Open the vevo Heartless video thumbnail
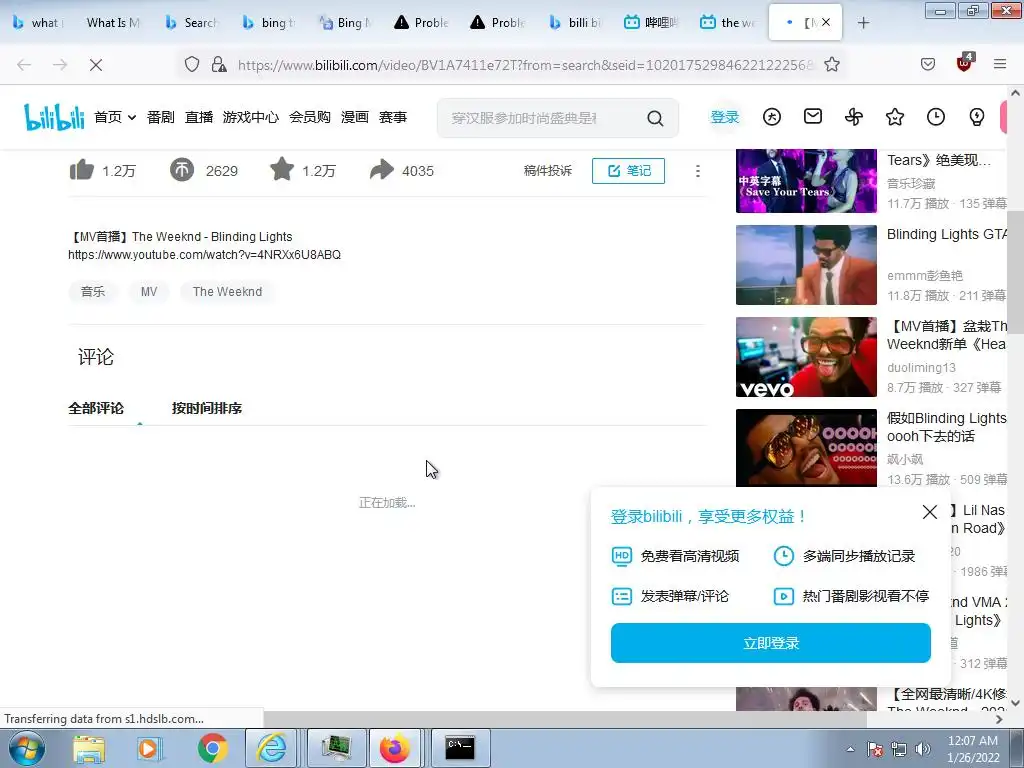This screenshot has width=1024, height=768. click(x=806, y=357)
